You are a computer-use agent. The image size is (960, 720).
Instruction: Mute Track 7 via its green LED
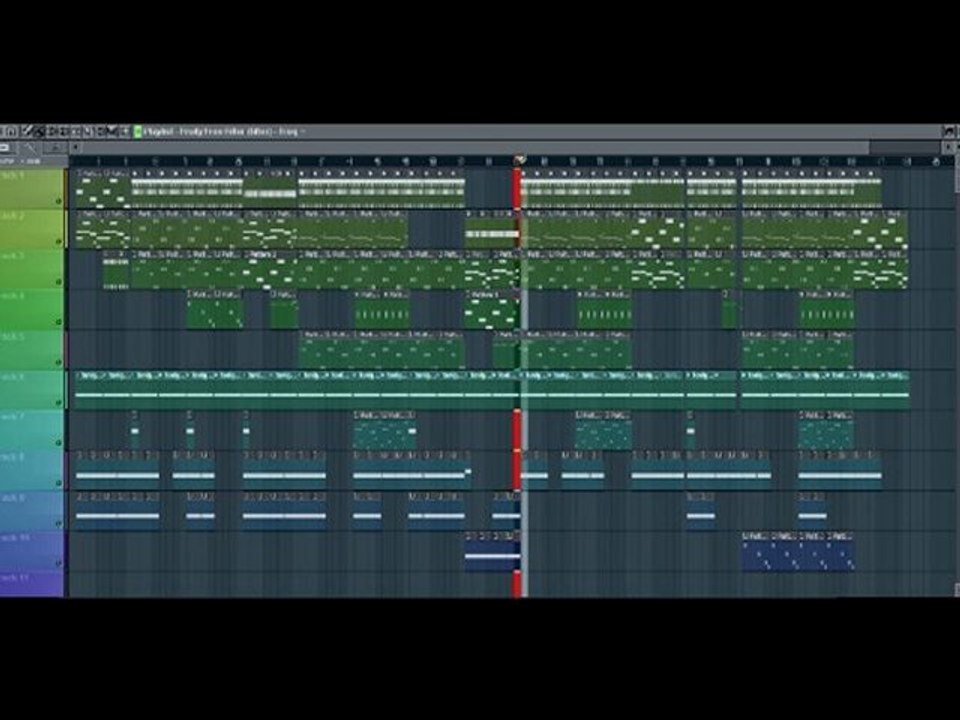point(59,442)
